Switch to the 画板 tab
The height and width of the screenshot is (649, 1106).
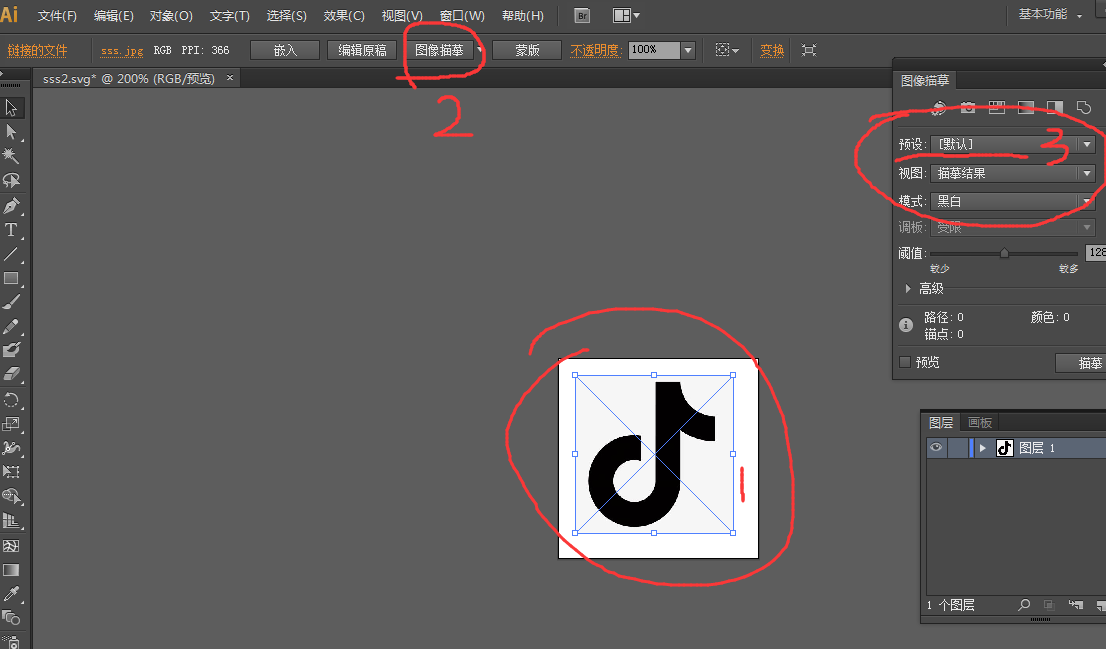pyautogui.click(x=980, y=423)
